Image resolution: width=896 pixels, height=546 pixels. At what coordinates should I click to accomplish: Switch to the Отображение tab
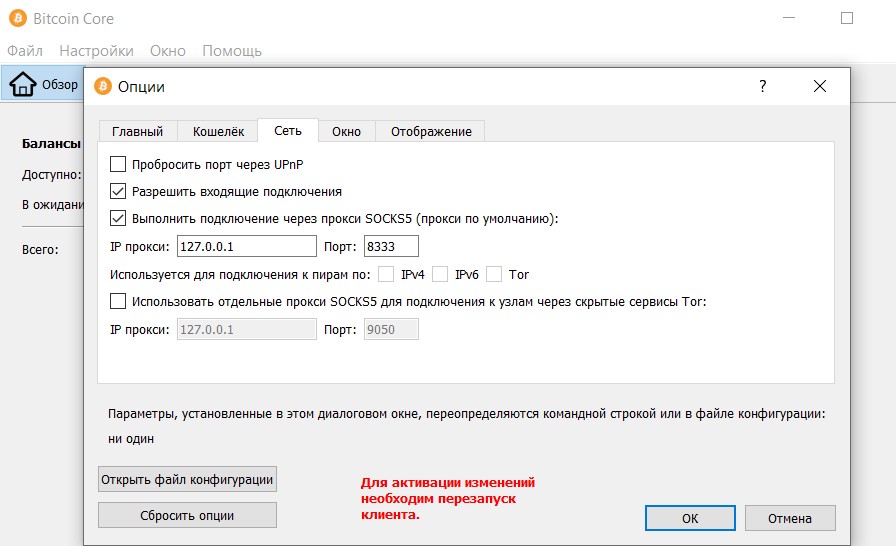(x=431, y=131)
